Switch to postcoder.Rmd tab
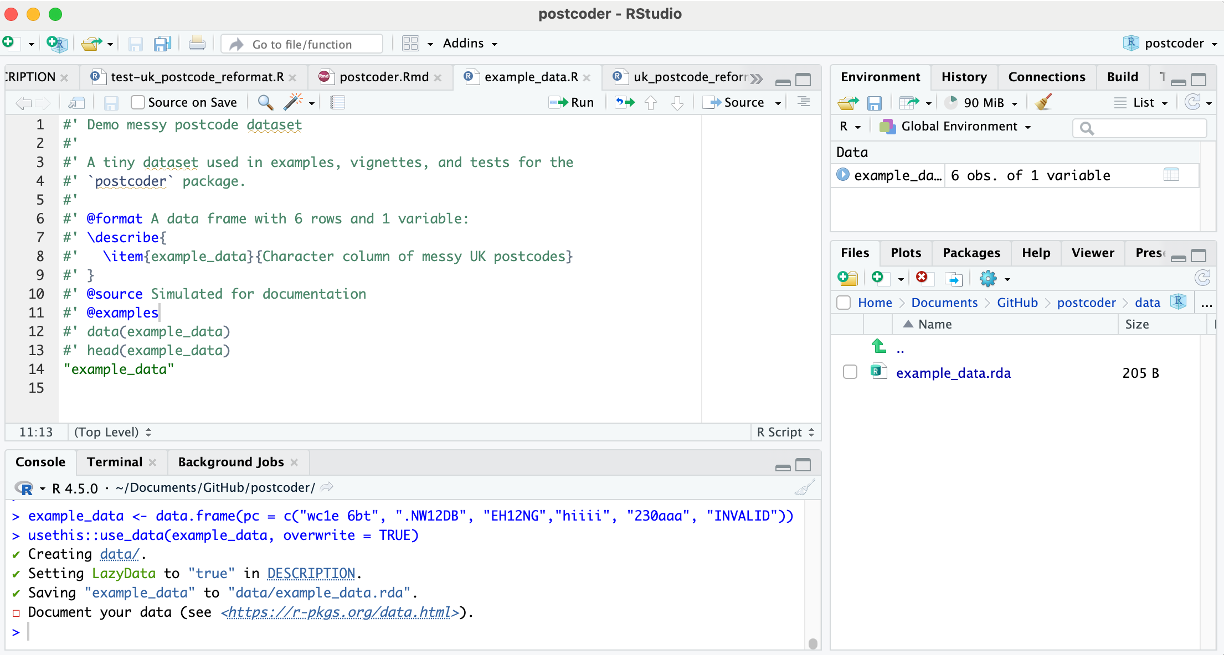The height and width of the screenshot is (656, 1224). click(x=385, y=76)
